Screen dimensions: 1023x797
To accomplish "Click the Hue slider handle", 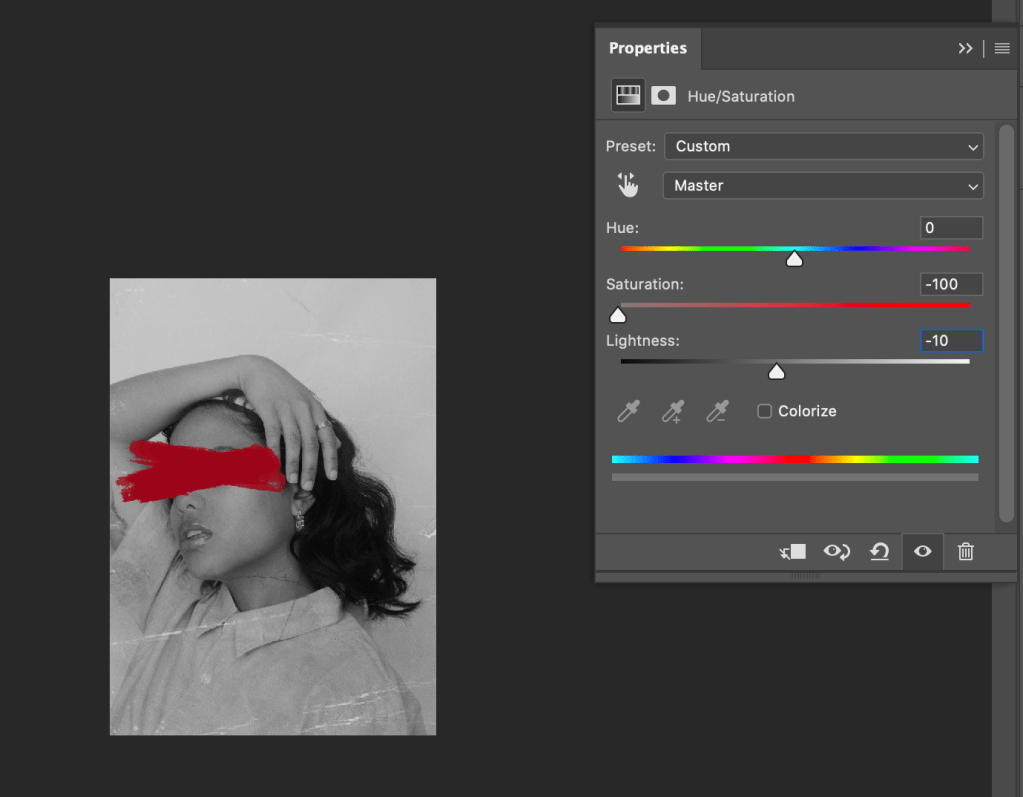I will tap(794, 259).
